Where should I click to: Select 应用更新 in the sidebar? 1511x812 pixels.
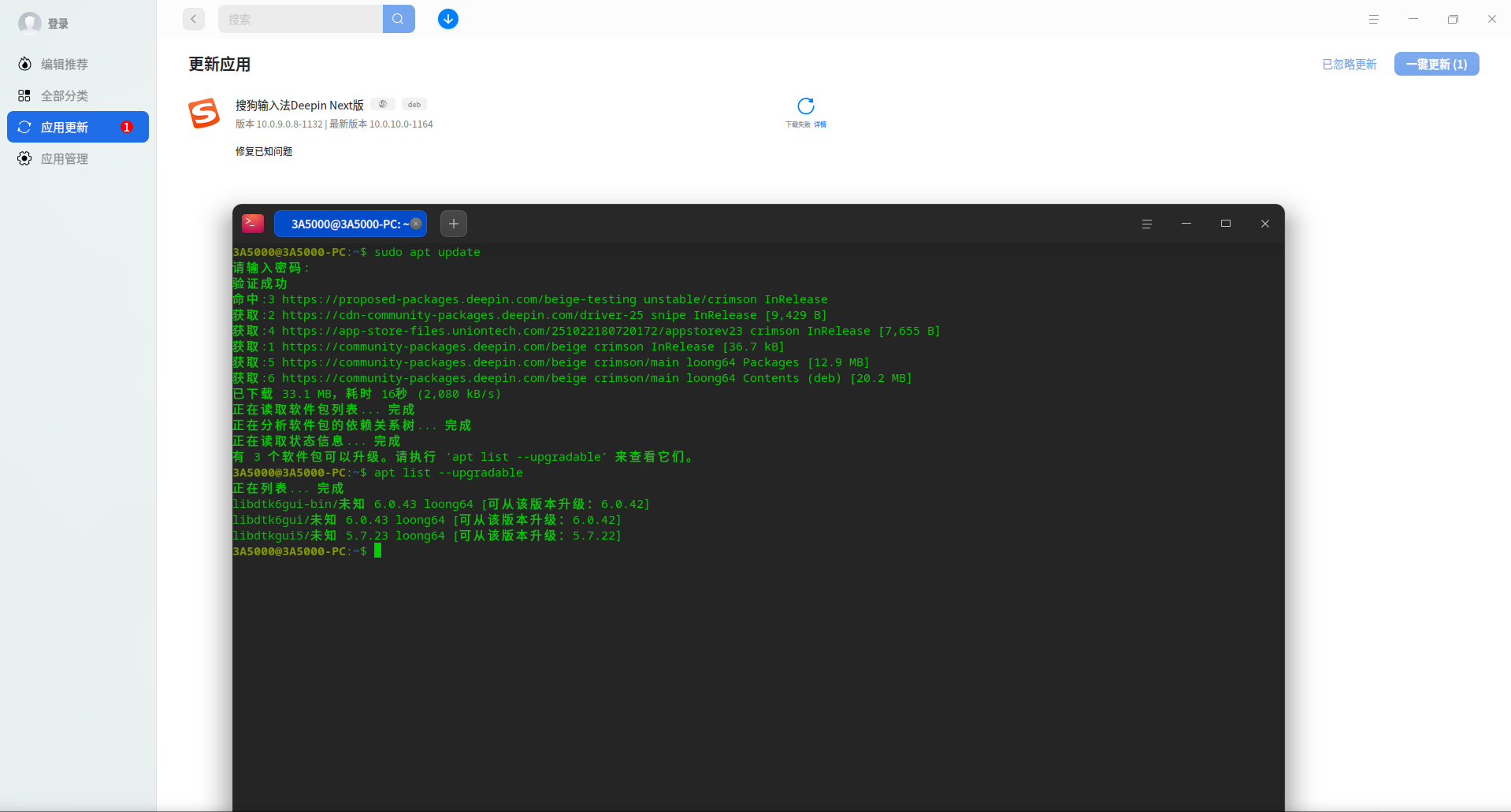(77, 127)
